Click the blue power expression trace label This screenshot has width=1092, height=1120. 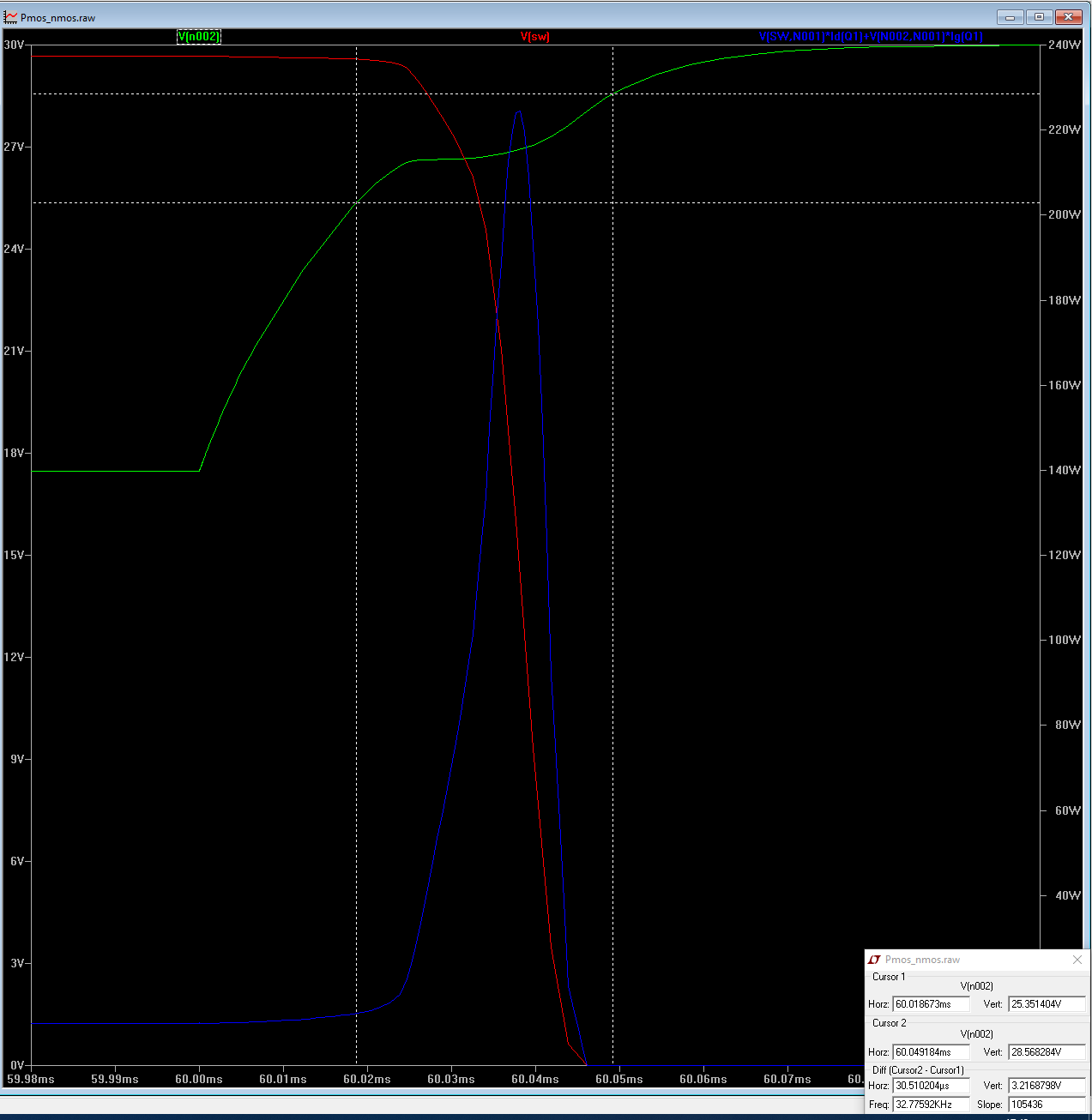click(x=871, y=37)
